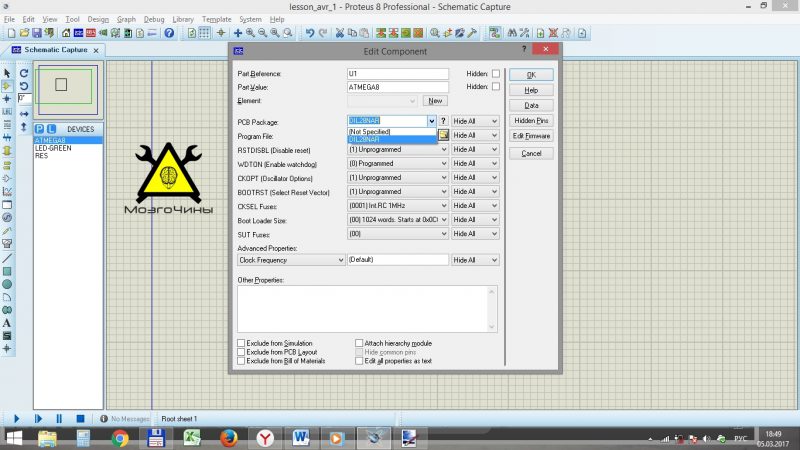Image resolution: width=800 pixels, height=450 pixels.
Task: Click the New element button
Action: point(435,101)
